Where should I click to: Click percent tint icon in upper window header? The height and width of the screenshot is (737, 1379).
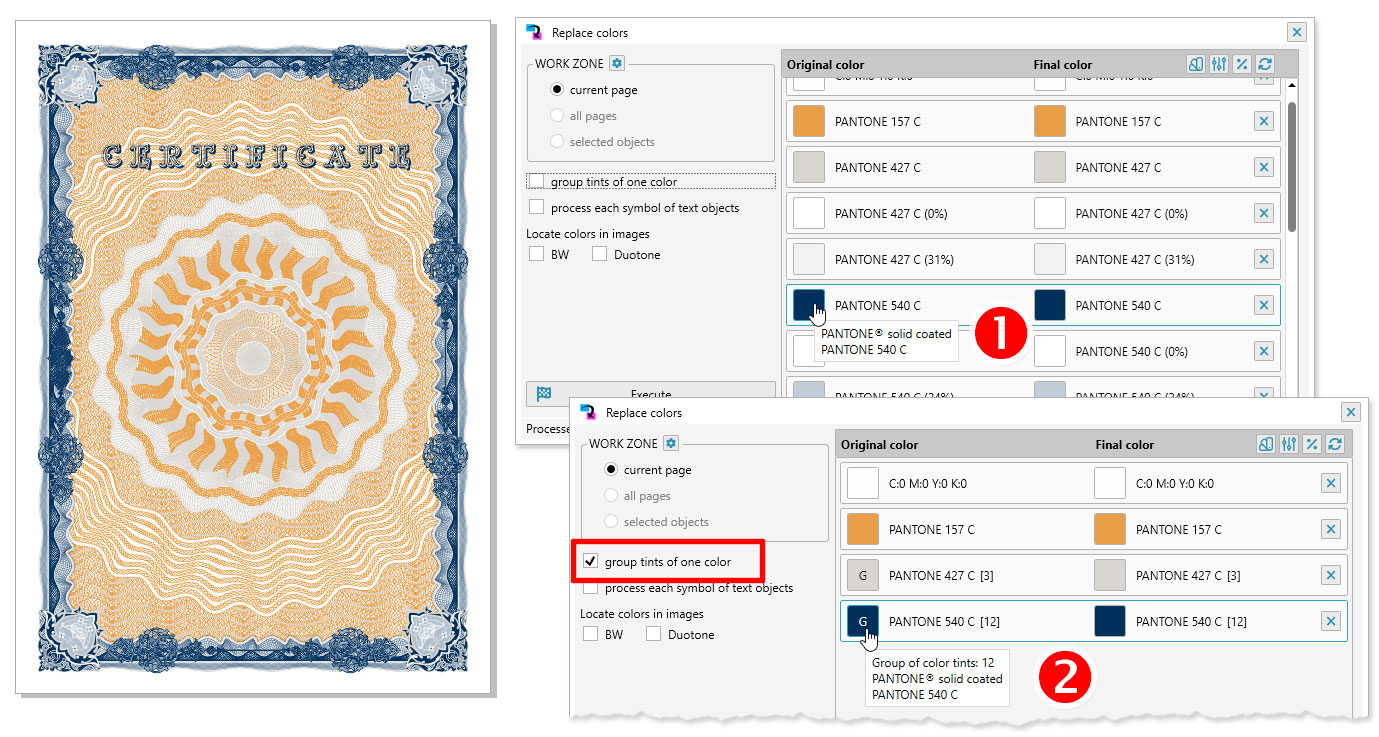1242,64
